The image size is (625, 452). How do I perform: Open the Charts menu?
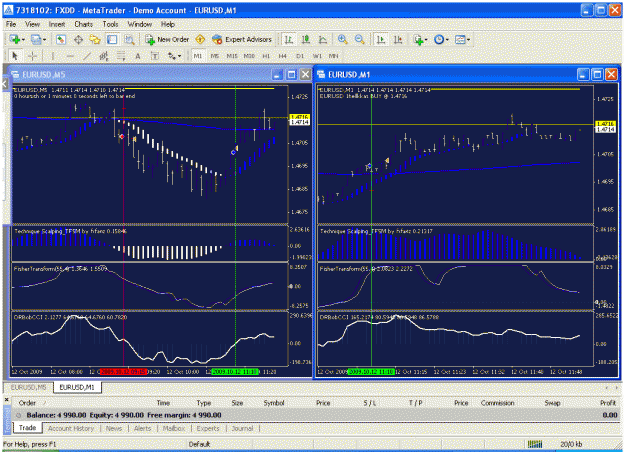click(x=83, y=24)
